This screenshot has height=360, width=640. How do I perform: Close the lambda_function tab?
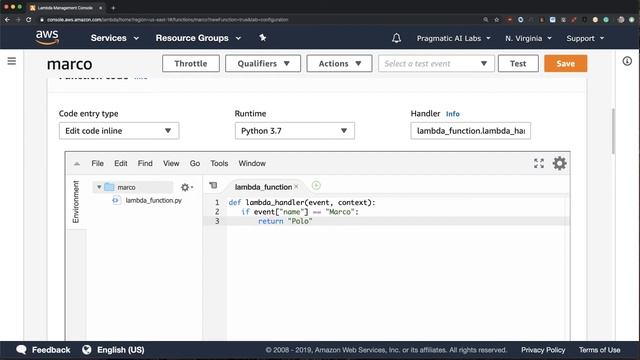coord(296,187)
